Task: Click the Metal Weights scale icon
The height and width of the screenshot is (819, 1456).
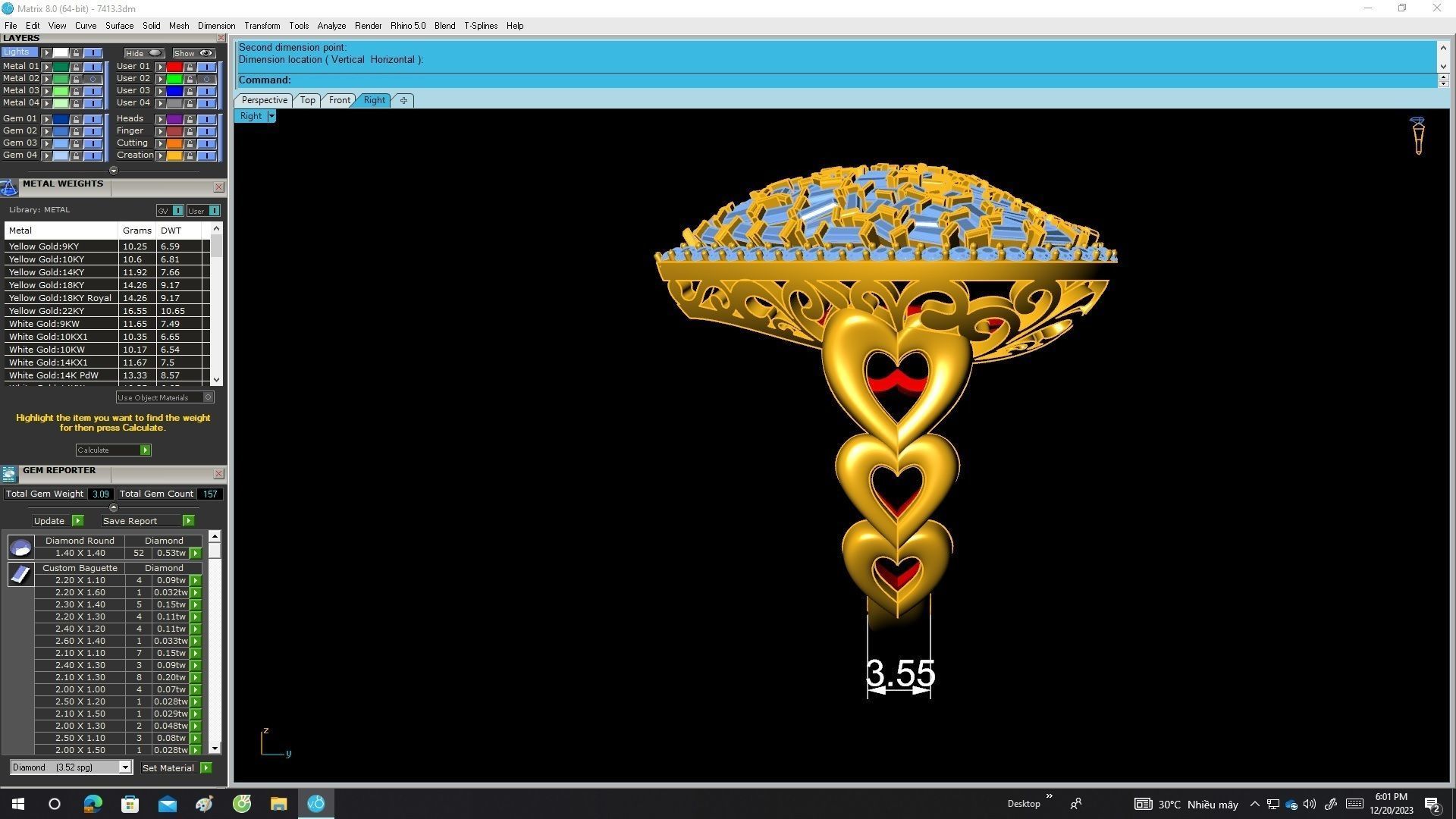Action: click(x=9, y=187)
